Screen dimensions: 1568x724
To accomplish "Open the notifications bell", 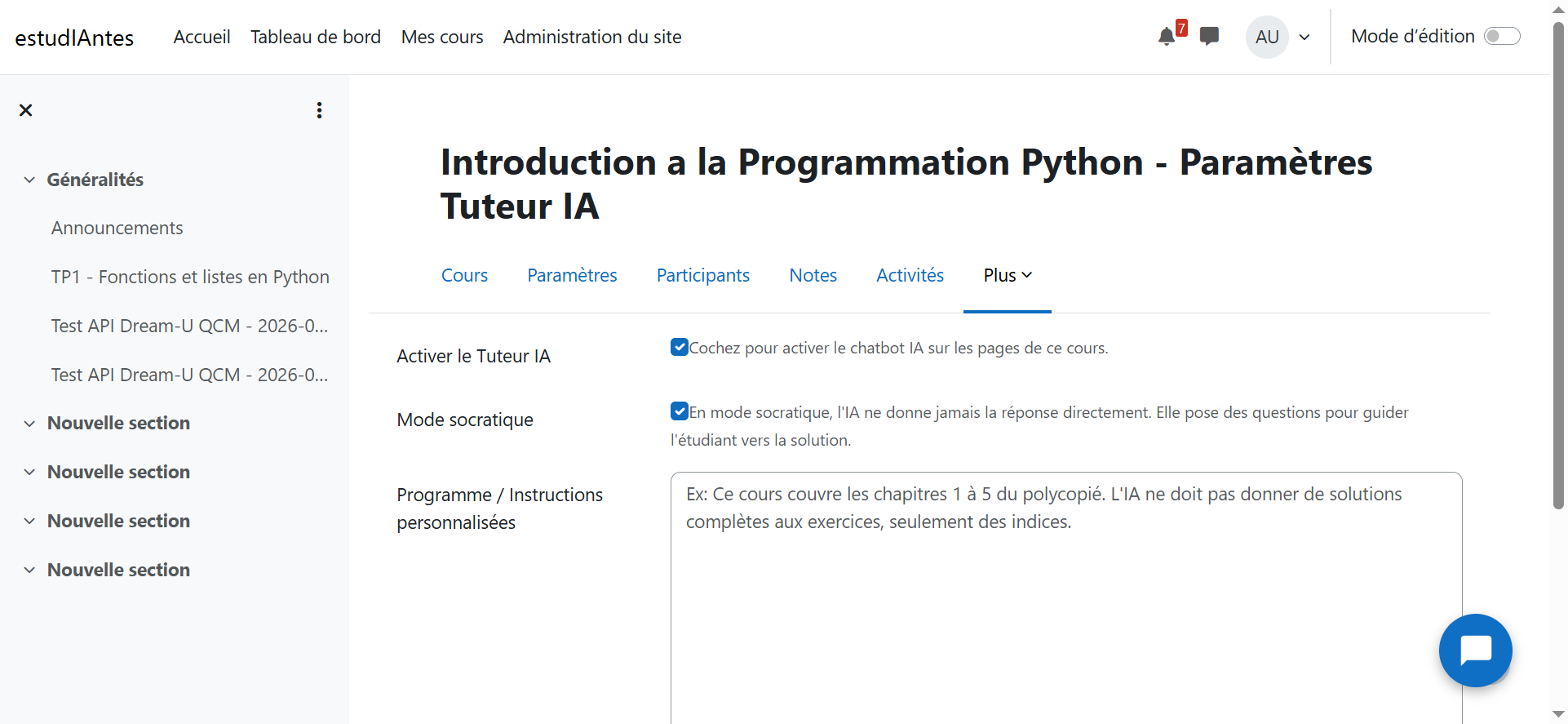I will coord(1167,37).
